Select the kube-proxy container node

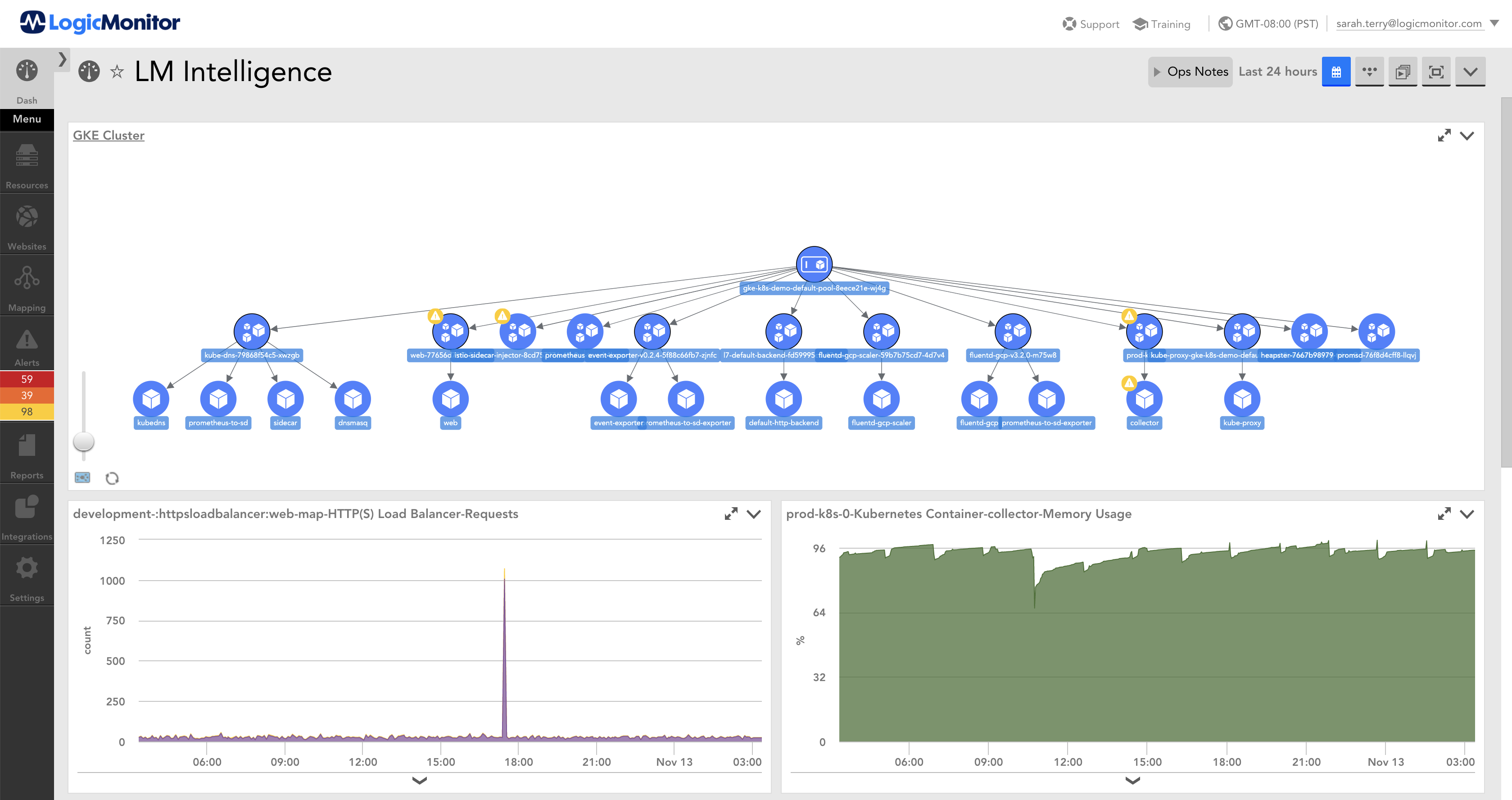coord(1242,399)
